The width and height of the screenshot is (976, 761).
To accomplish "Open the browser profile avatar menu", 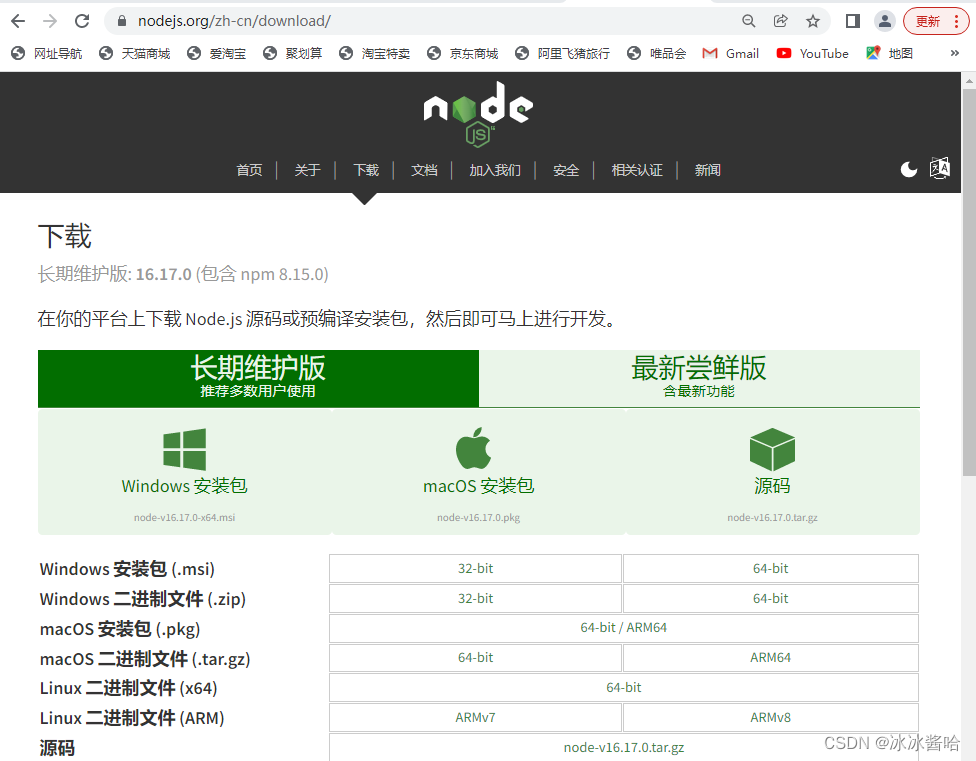I will (x=882, y=20).
